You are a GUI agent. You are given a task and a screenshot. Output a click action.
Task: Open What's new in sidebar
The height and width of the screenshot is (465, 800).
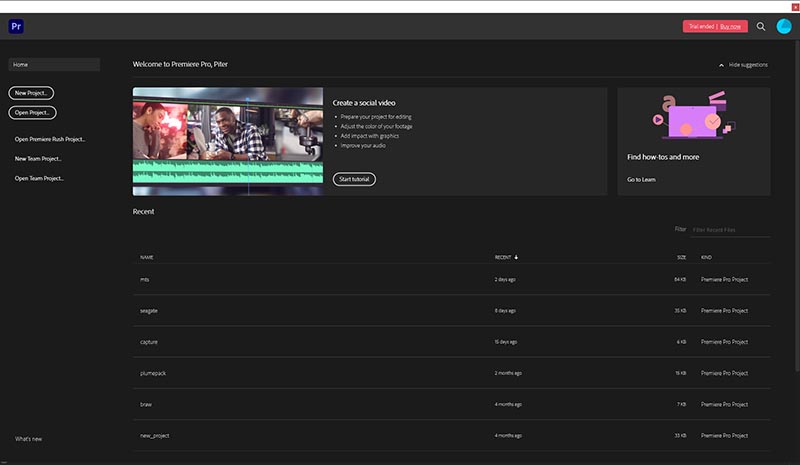[28, 439]
